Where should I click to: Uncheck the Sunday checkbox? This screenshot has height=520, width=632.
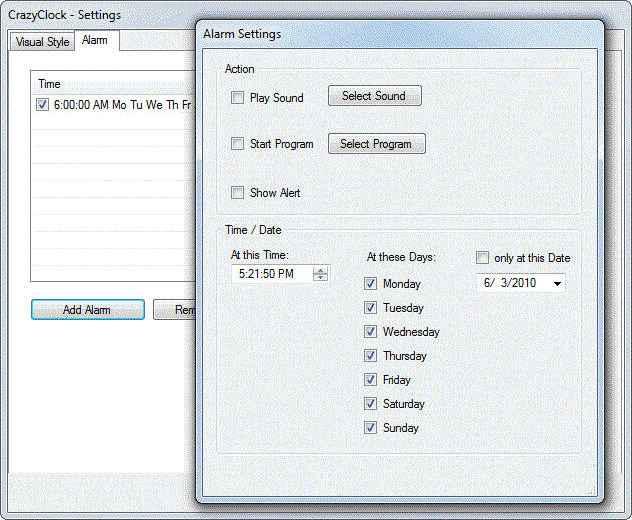click(x=370, y=428)
